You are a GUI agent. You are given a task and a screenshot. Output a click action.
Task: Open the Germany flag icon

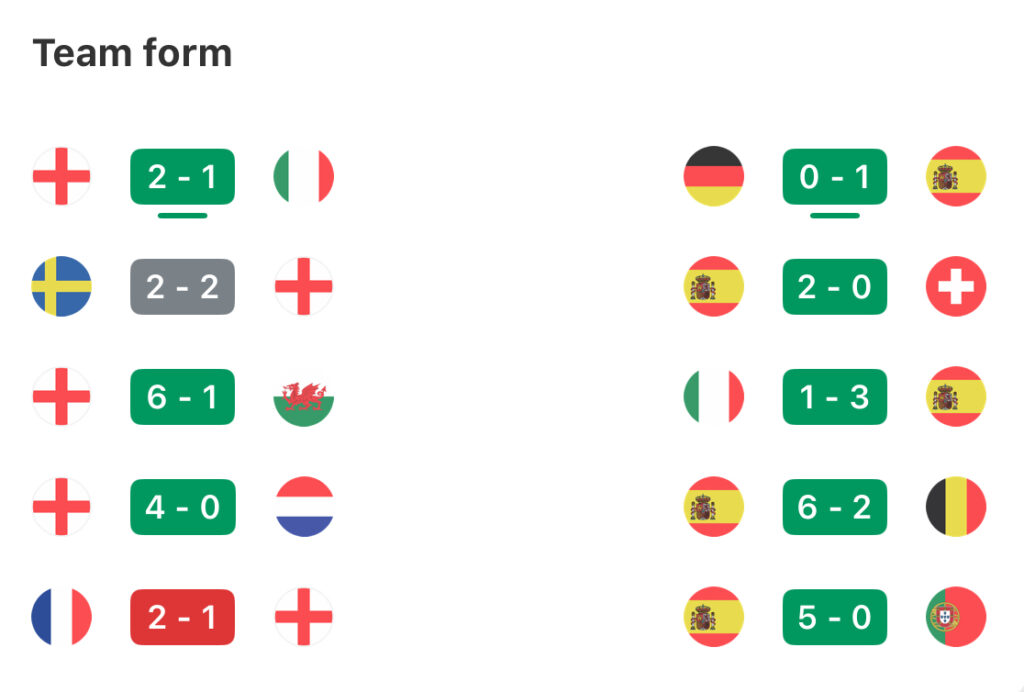714,176
